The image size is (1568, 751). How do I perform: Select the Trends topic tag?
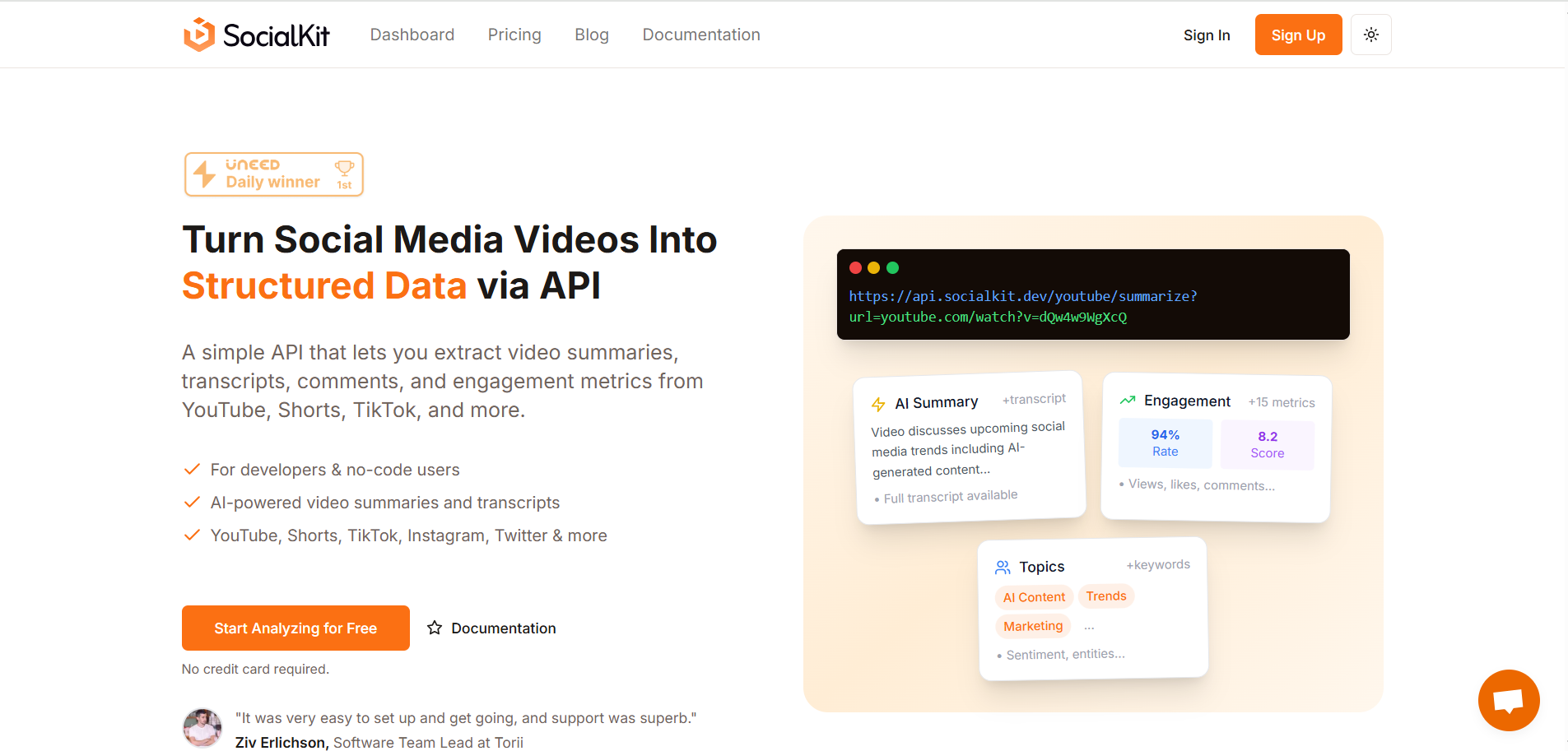click(1106, 596)
